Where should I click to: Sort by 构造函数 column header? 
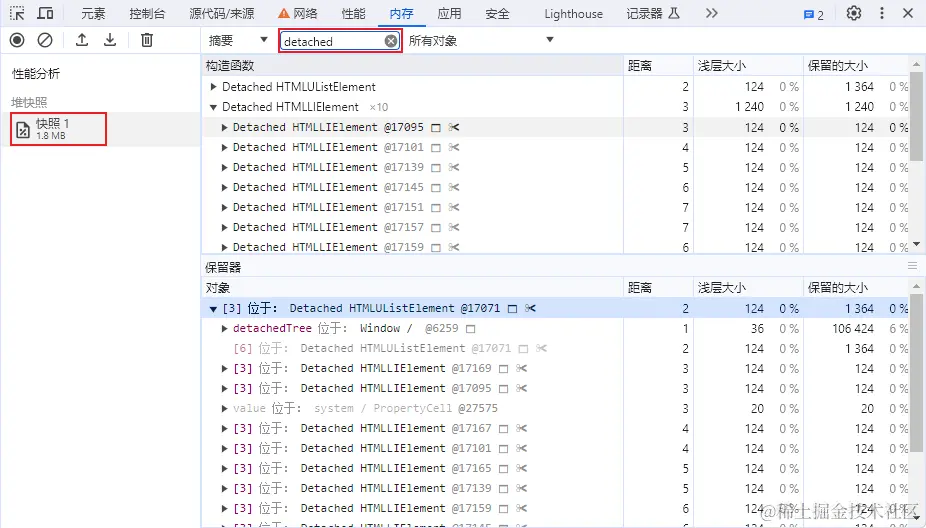[x=412, y=66]
